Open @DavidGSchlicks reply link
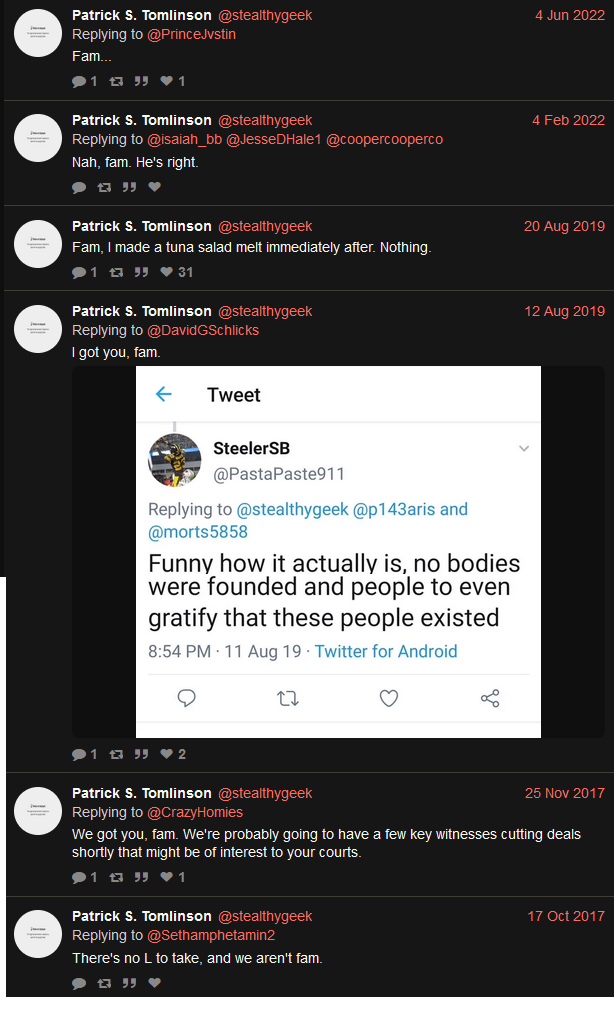The height and width of the screenshot is (1018, 614). coord(203,330)
